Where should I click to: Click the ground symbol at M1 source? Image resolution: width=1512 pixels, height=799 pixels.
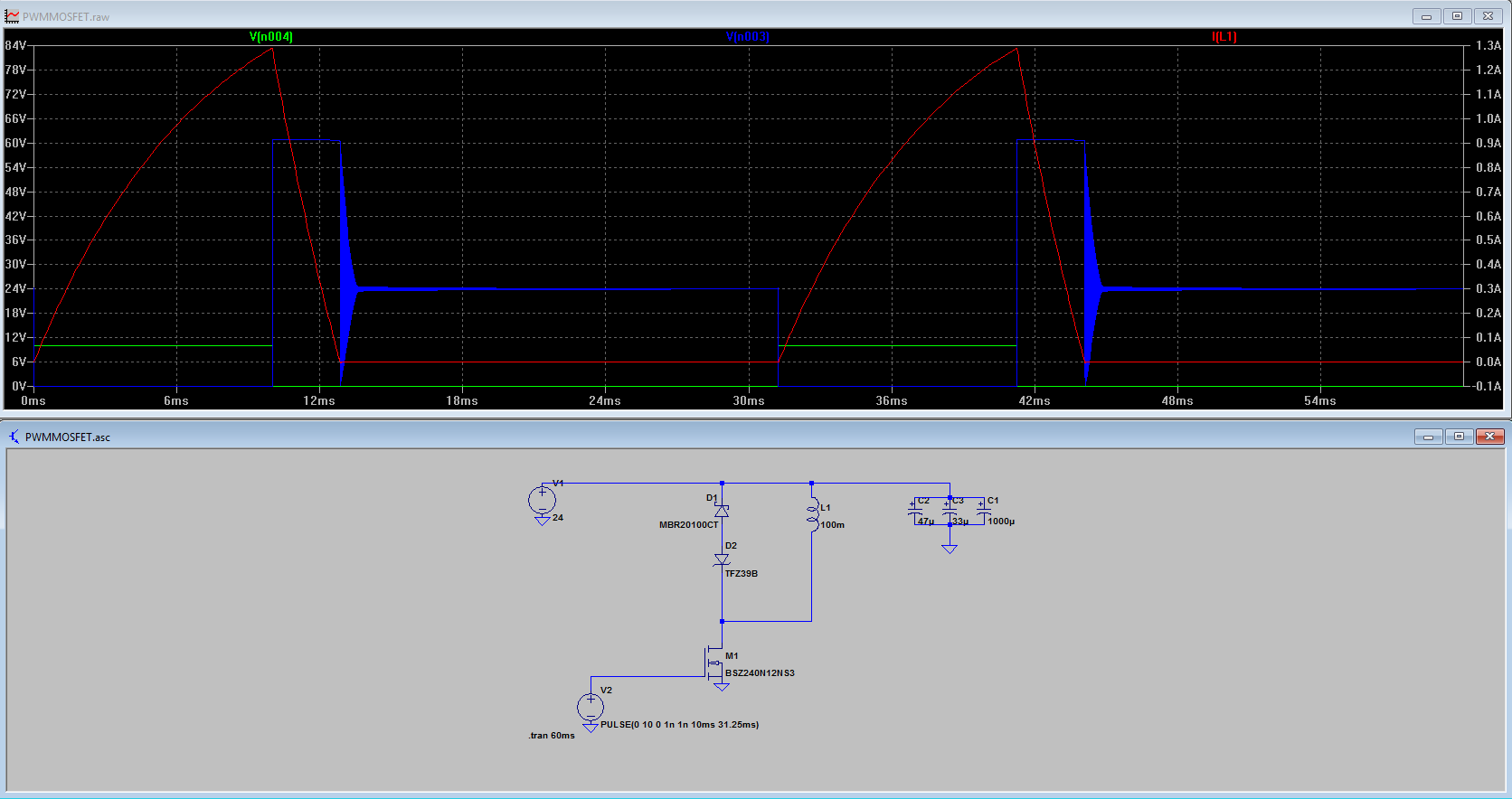722,688
